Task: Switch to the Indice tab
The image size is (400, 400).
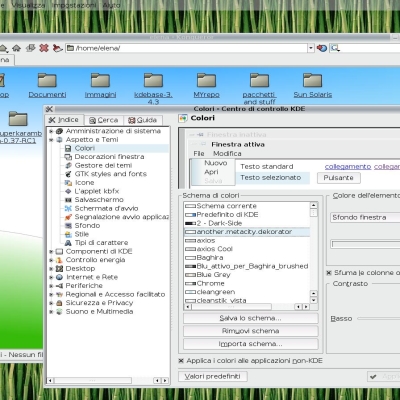Action: [x=64, y=120]
